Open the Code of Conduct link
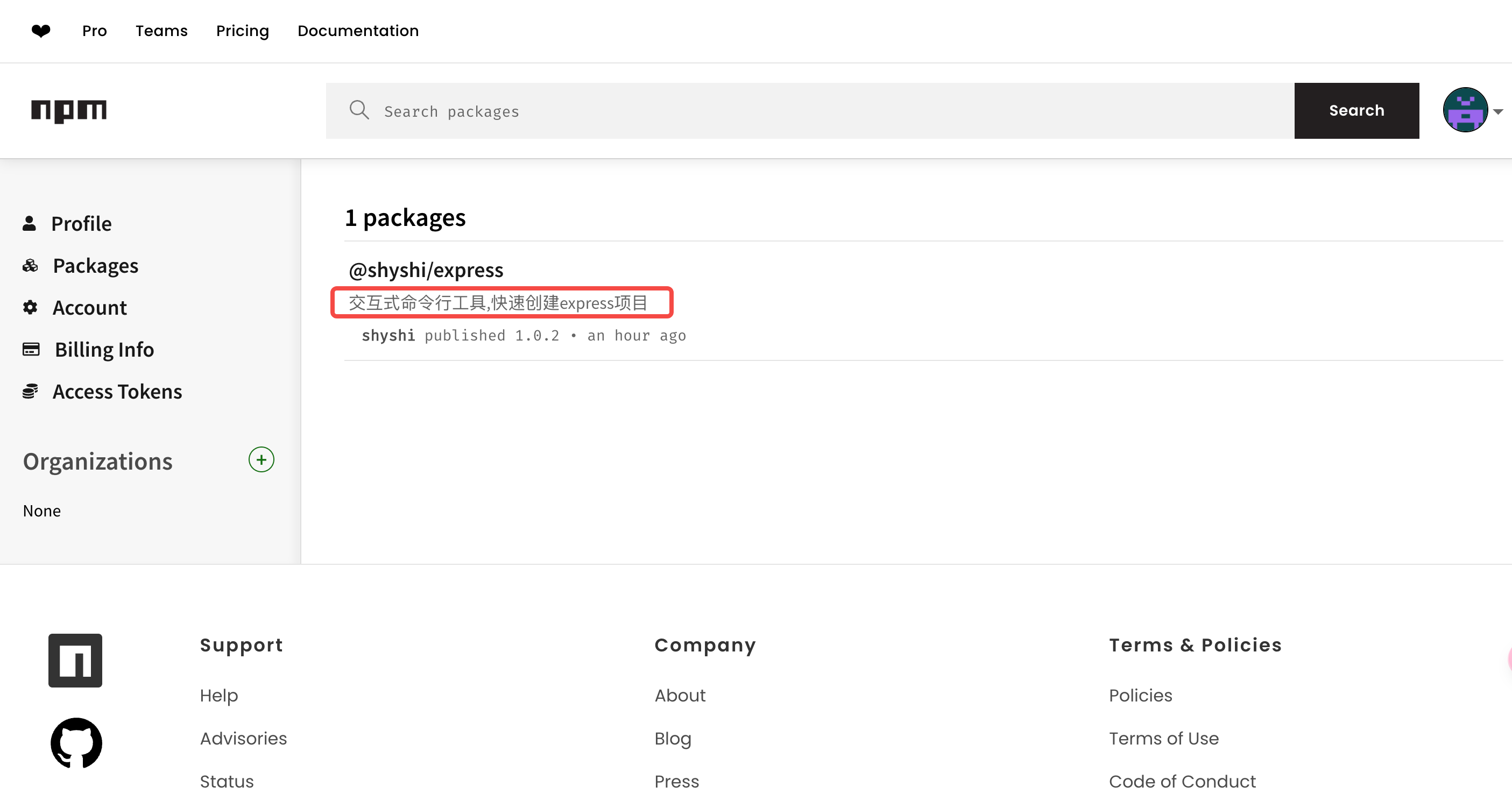Image resolution: width=1512 pixels, height=808 pixels. click(x=1182, y=782)
